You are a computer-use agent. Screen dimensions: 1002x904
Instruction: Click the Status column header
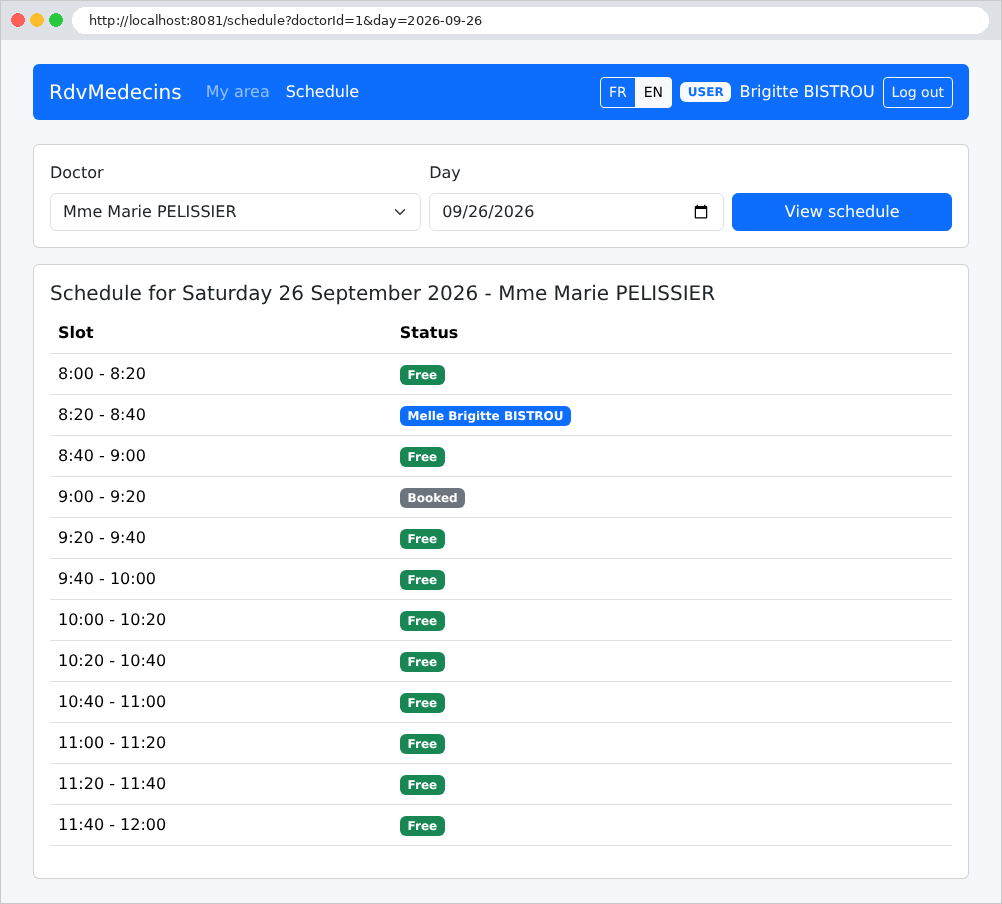coord(429,333)
